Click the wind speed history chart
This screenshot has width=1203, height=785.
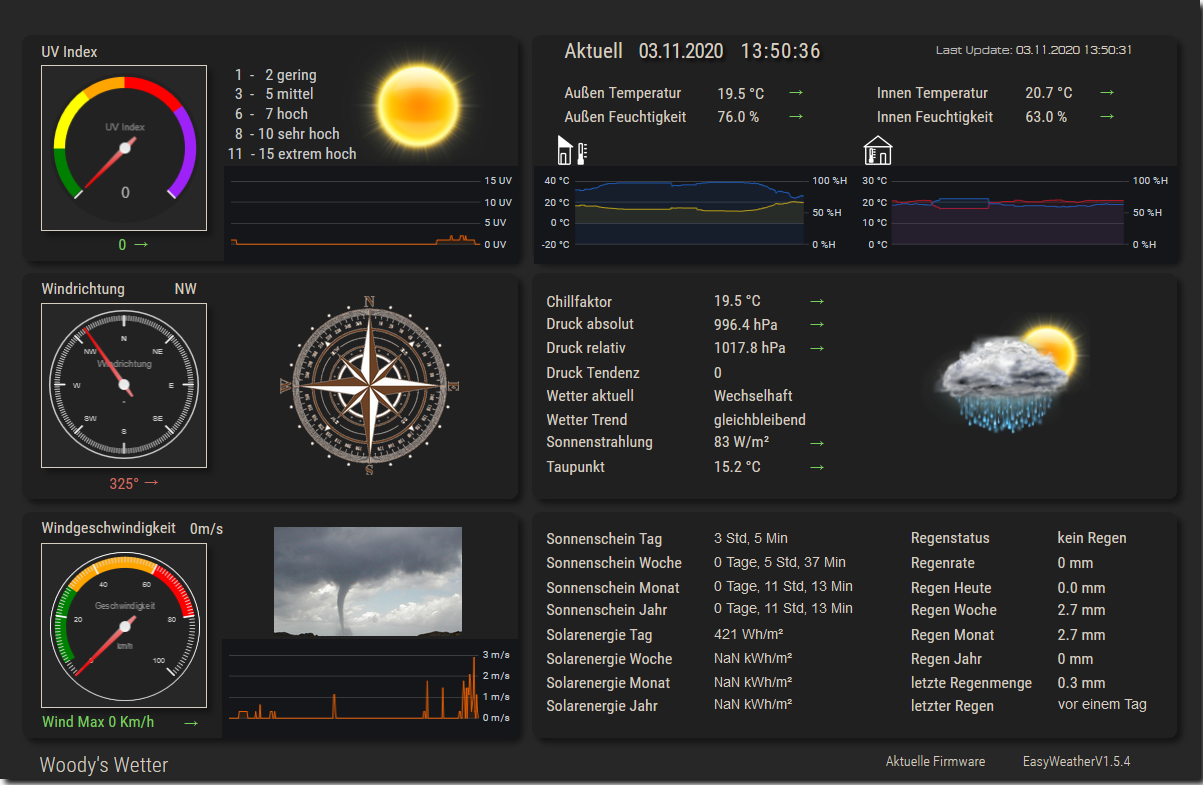(354, 686)
